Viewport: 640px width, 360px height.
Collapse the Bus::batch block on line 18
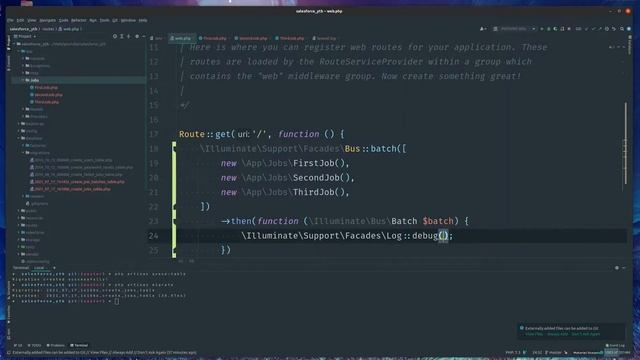tap(174, 149)
